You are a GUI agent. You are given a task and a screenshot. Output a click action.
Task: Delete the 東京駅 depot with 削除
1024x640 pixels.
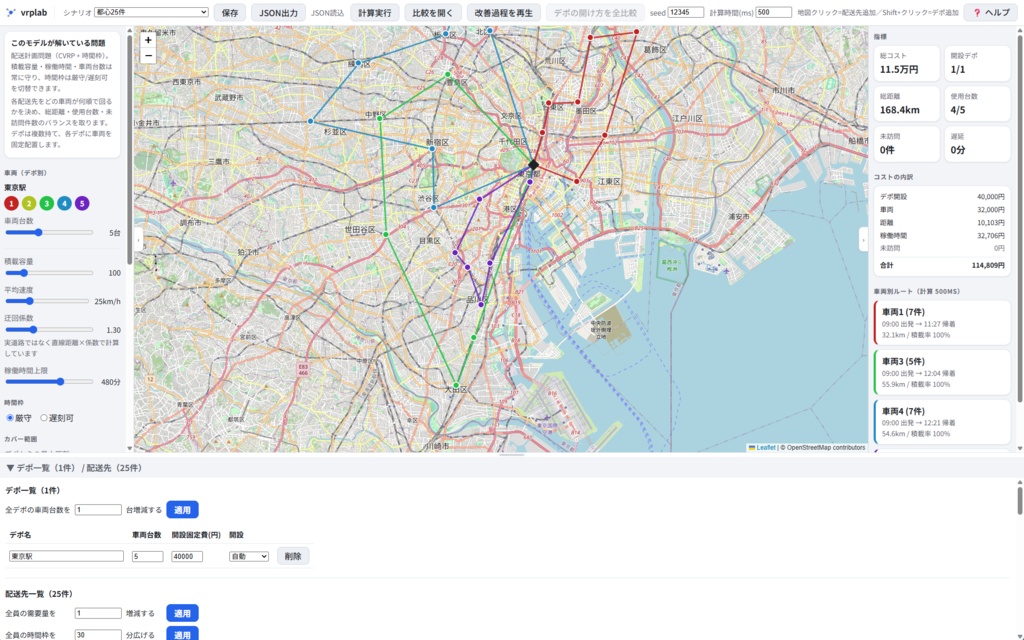[293, 556]
